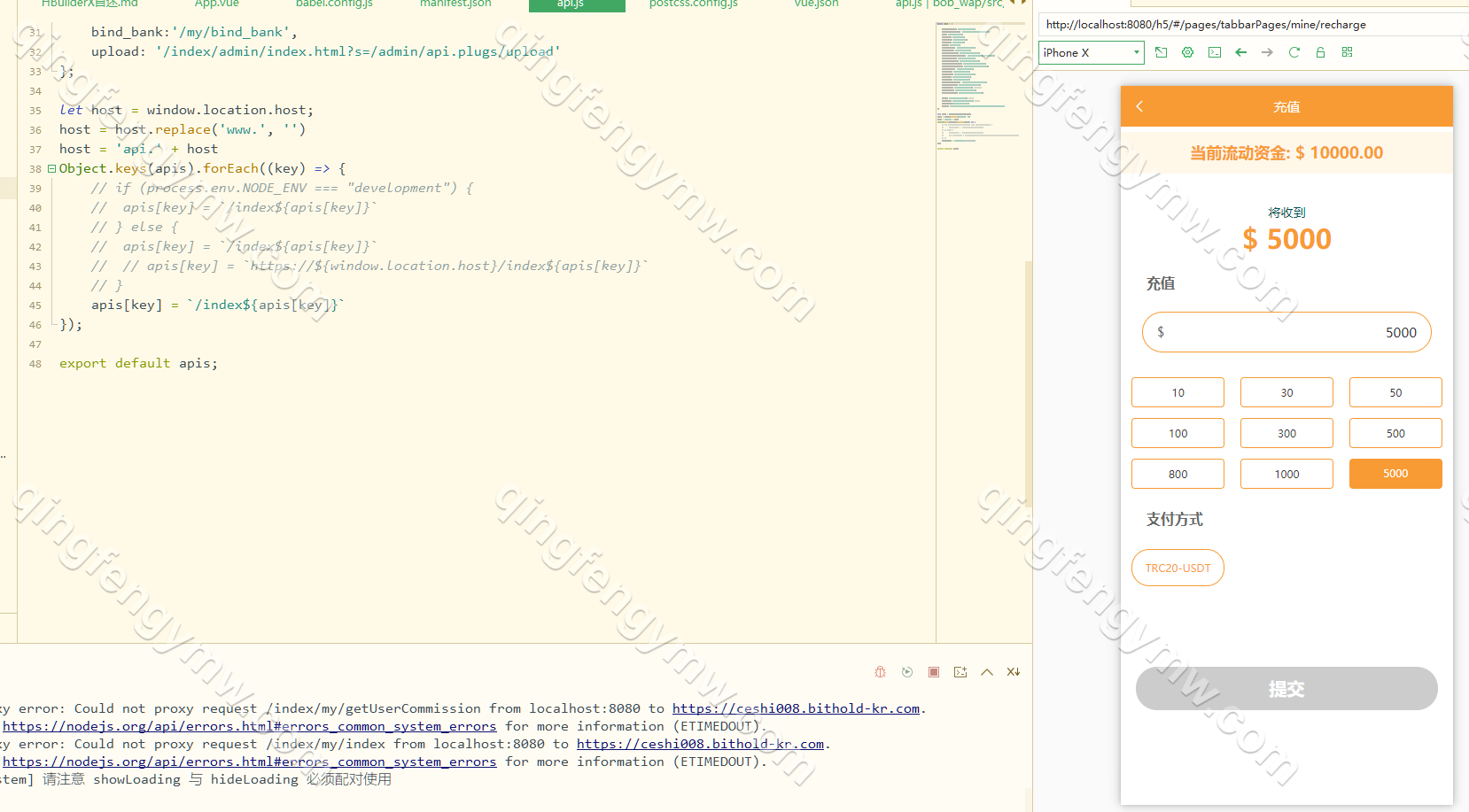The height and width of the screenshot is (812, 1469).
Task: Click the 当前流动资金 balance text
Action: (1286, 152)
